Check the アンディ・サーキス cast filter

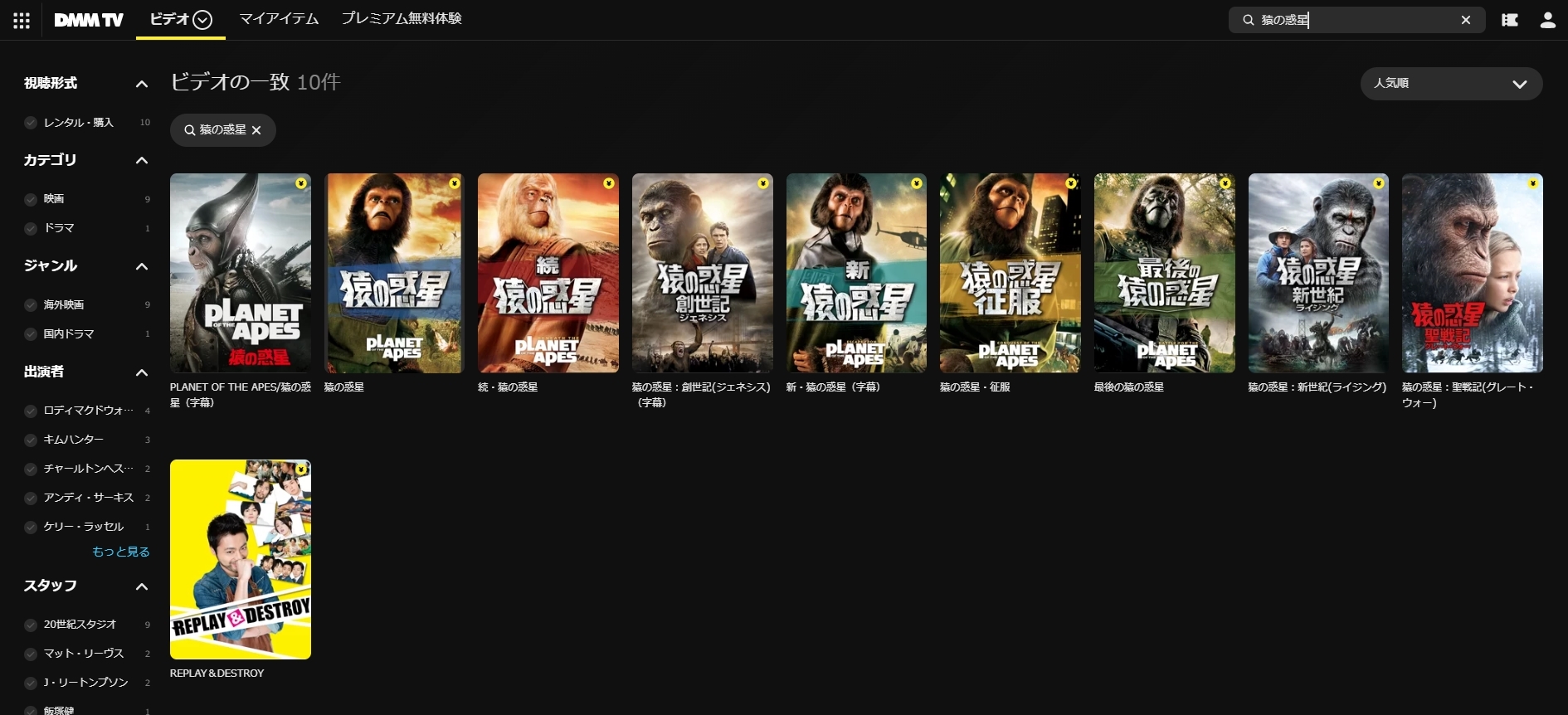pyautogui.click(x=31, y=498)
